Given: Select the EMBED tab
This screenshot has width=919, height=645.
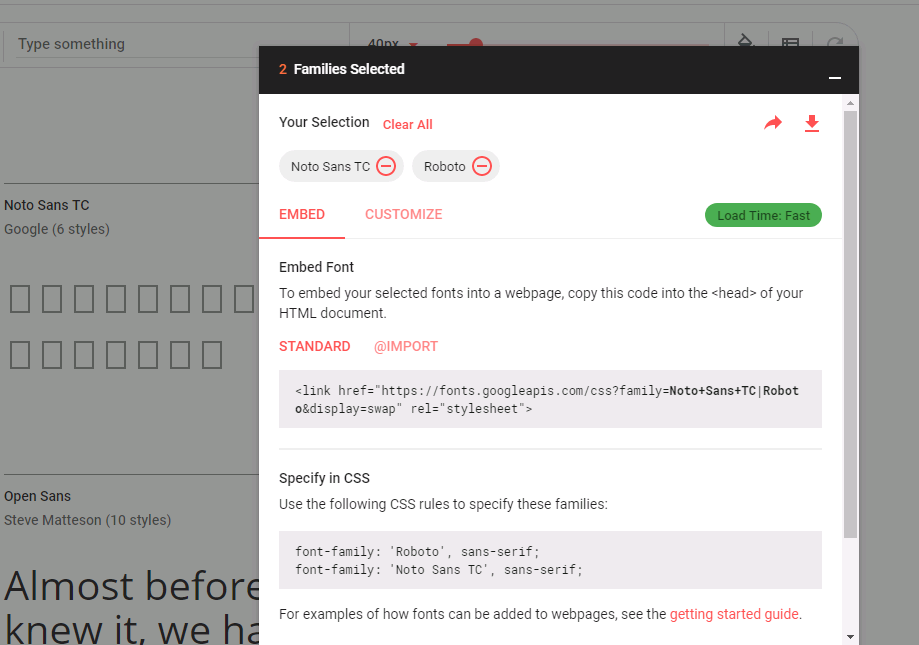Looking at the screenshot, I should click(x=302, y=214).
